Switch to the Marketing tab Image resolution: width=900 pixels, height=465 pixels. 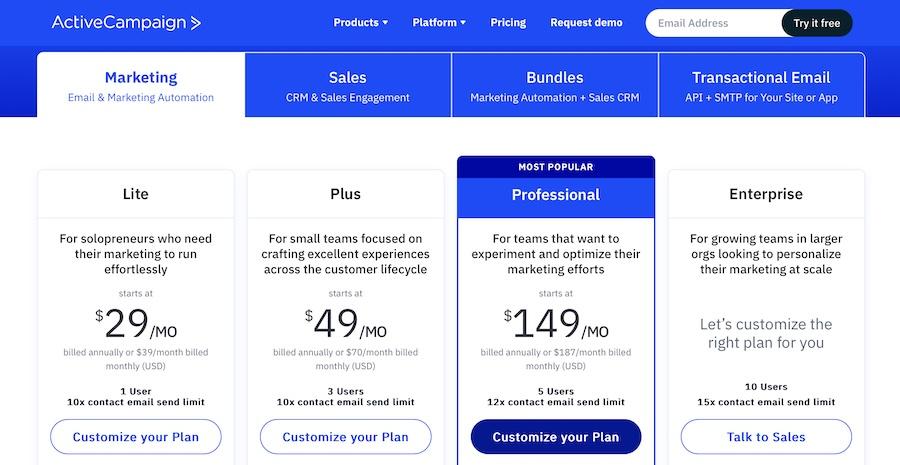coord(141,85)
